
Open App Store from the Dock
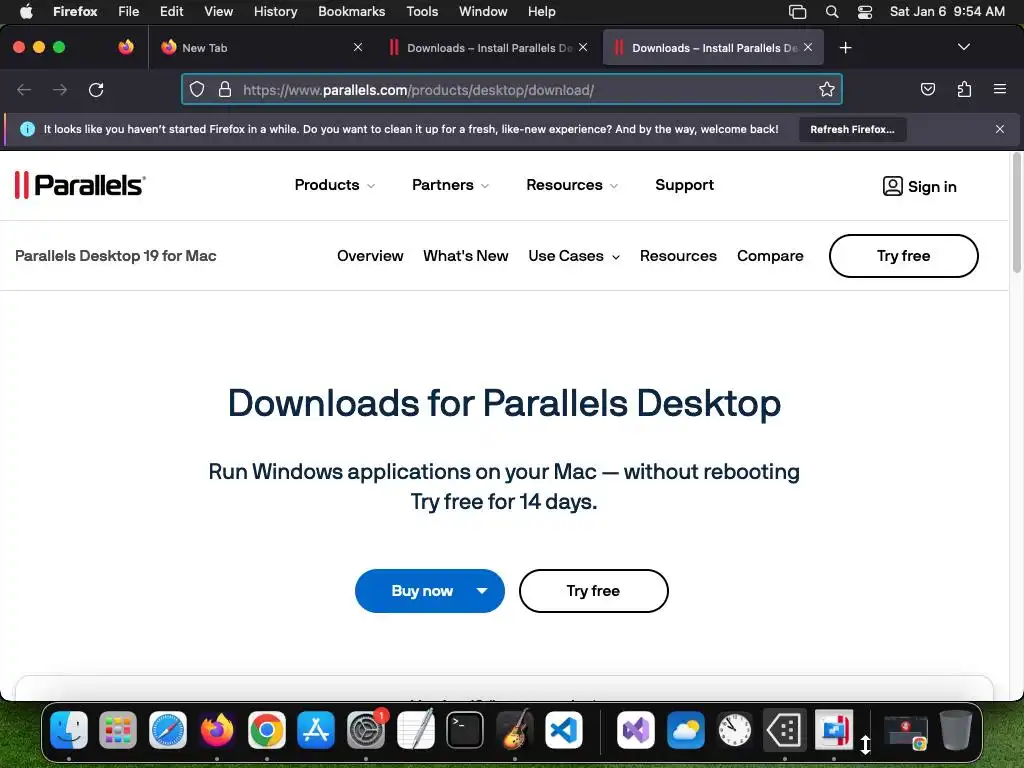tap(316, 730)
